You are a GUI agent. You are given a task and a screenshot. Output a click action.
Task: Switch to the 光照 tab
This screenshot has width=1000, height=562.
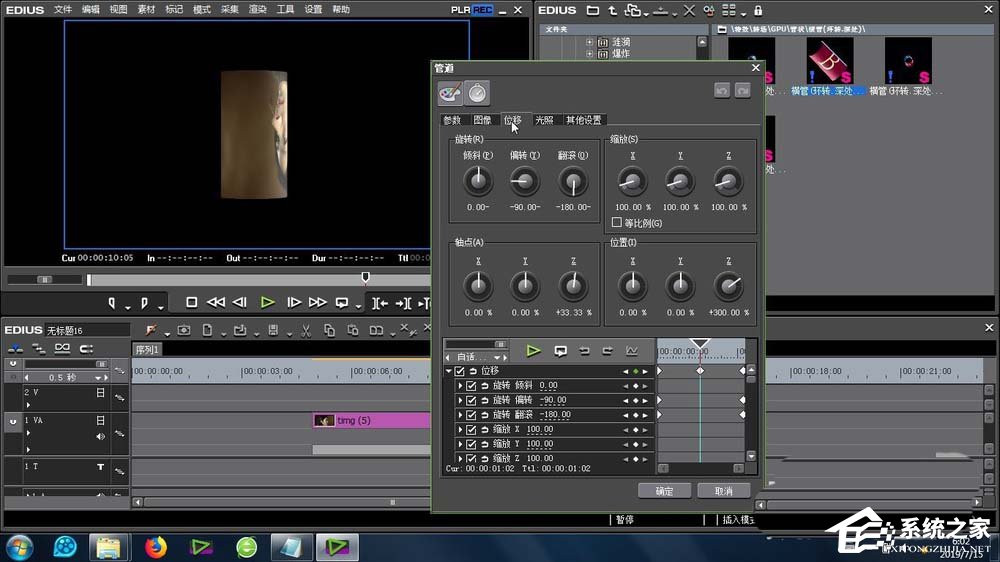(544, 120)
